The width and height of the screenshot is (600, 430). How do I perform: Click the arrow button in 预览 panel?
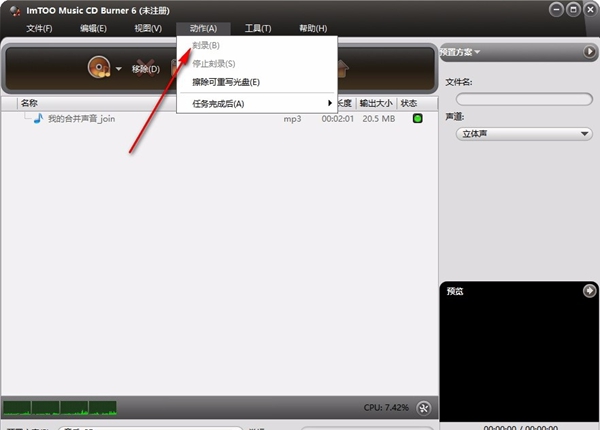(x=589, y=291)
